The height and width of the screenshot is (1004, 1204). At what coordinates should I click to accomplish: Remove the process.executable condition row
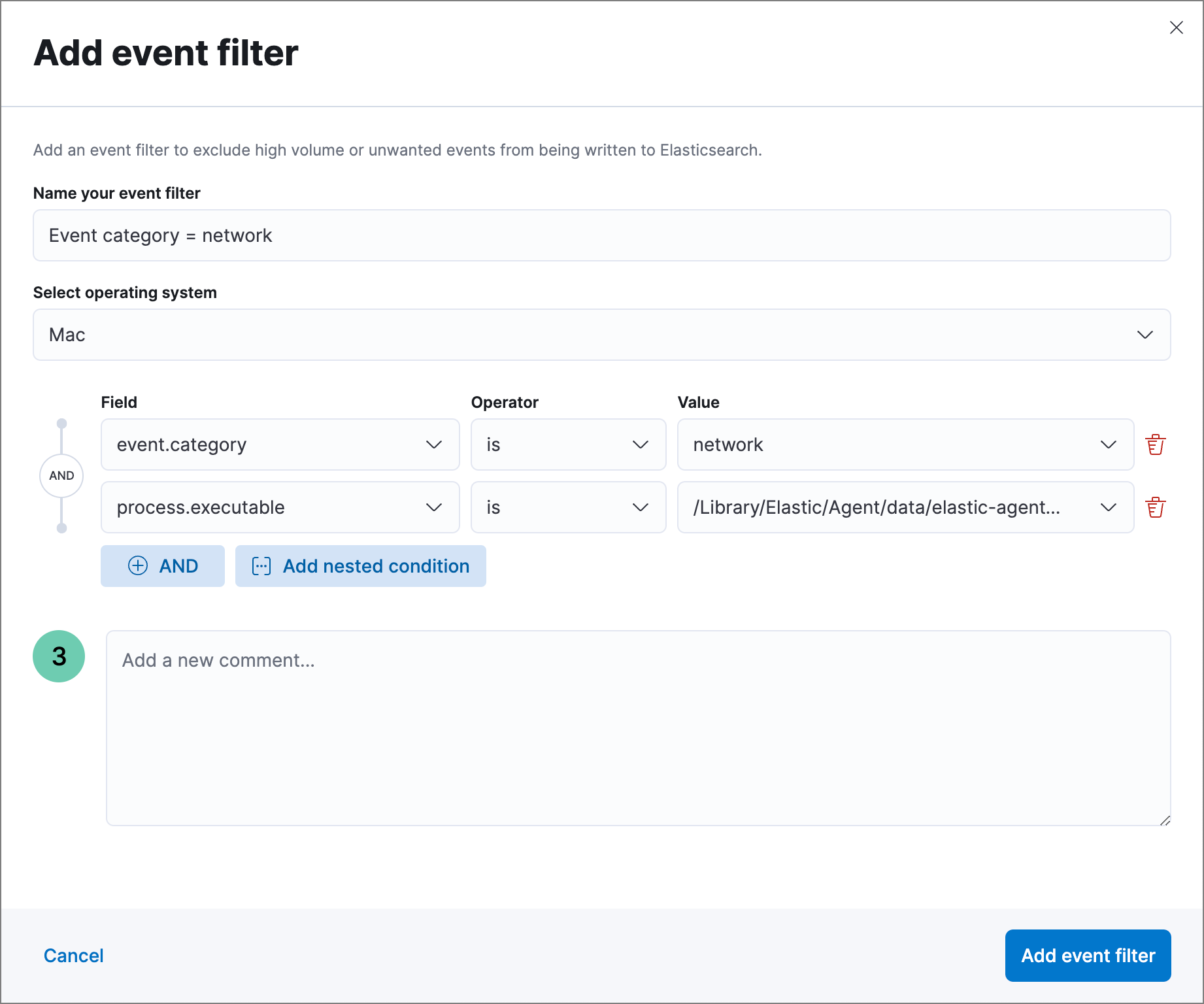[1156, 507]
